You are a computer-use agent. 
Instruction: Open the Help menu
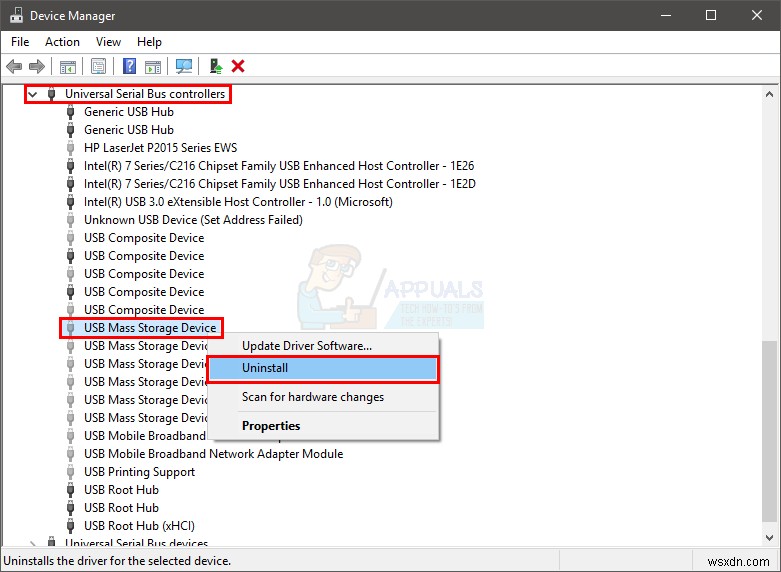[149, 42]
